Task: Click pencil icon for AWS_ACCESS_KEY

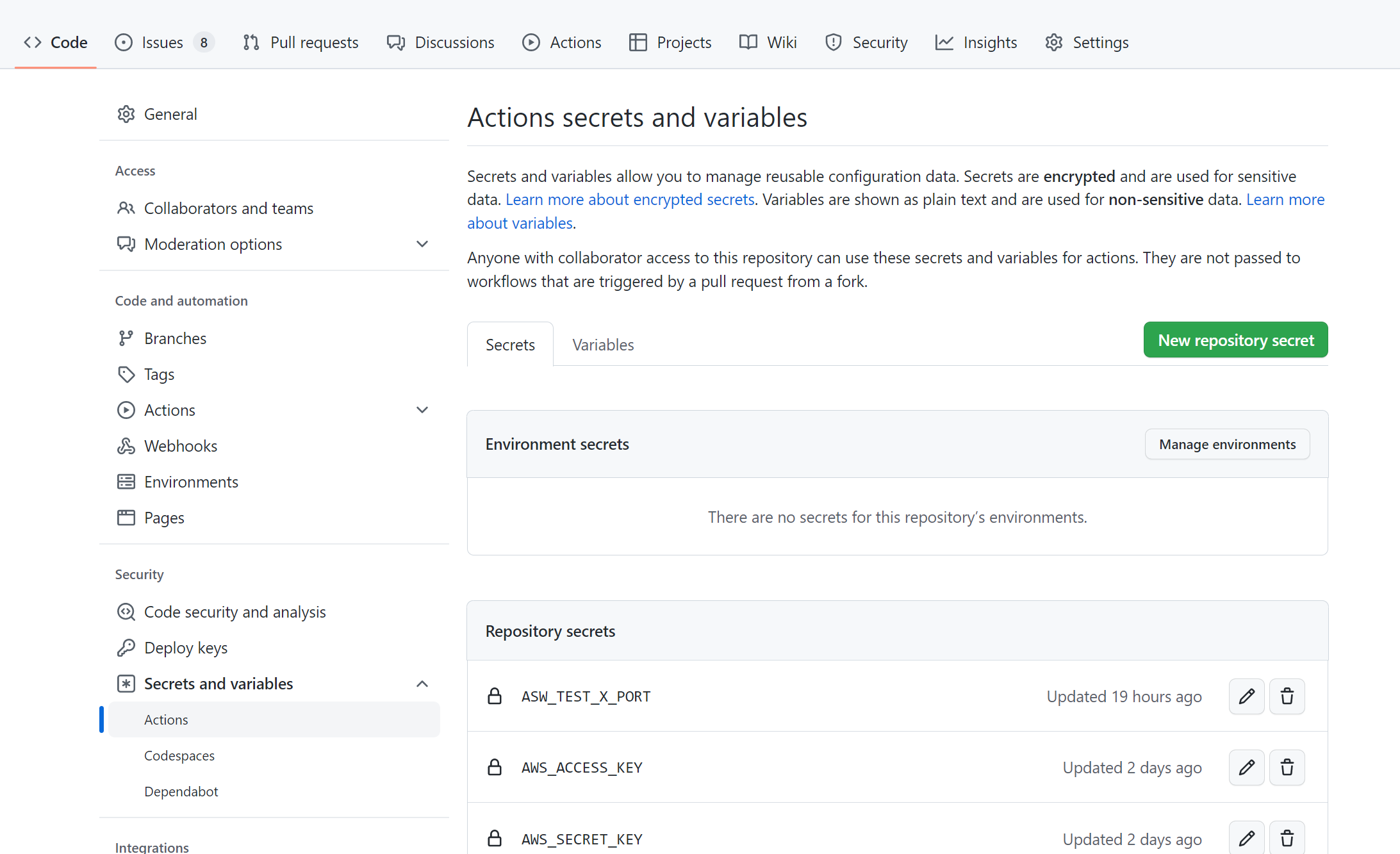Action: coord(1246,768)
